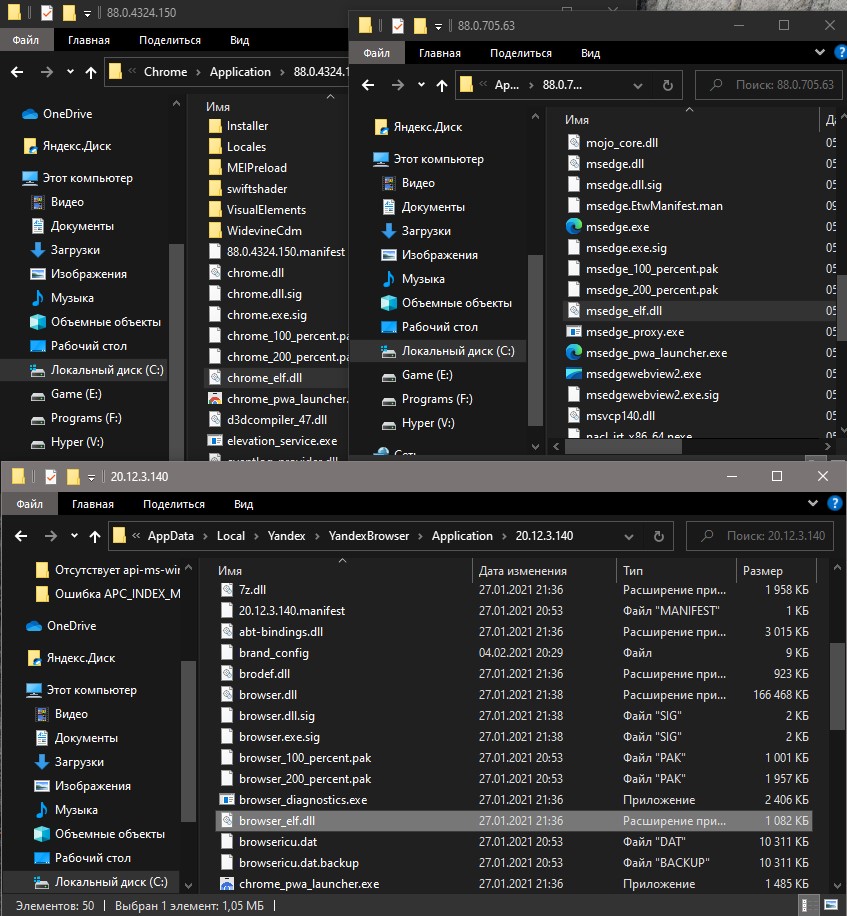Select msedge_elf.dll in Edge window

[x=623, y=311]
